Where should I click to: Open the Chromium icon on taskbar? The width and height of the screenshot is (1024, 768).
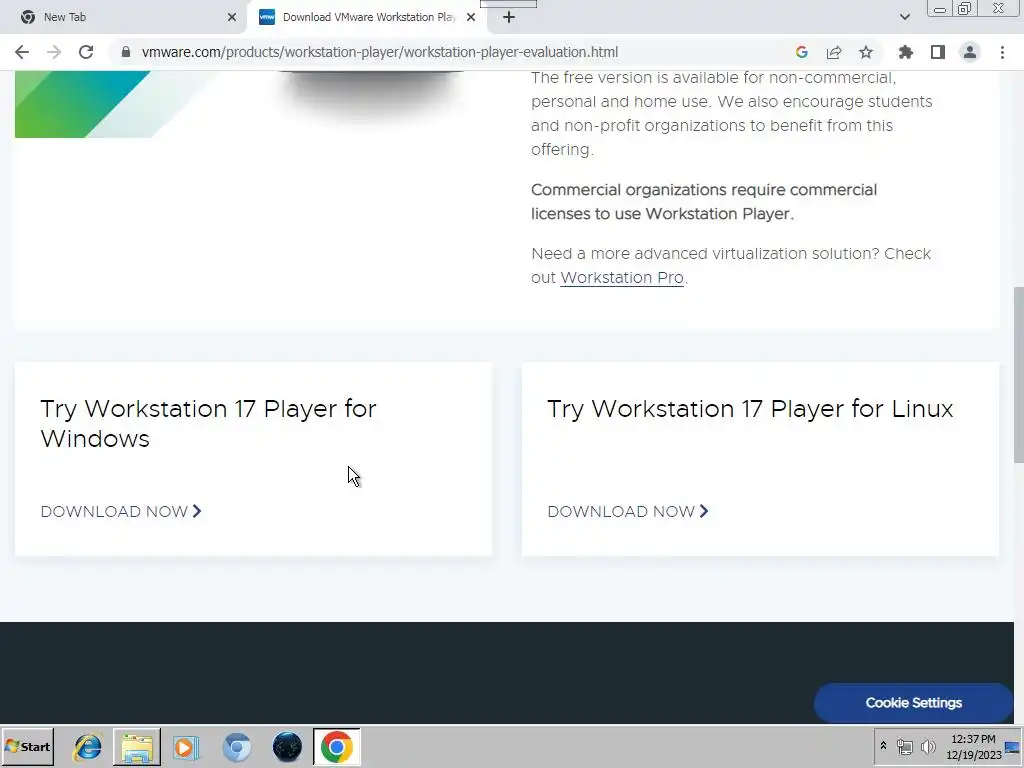point(236,747)
